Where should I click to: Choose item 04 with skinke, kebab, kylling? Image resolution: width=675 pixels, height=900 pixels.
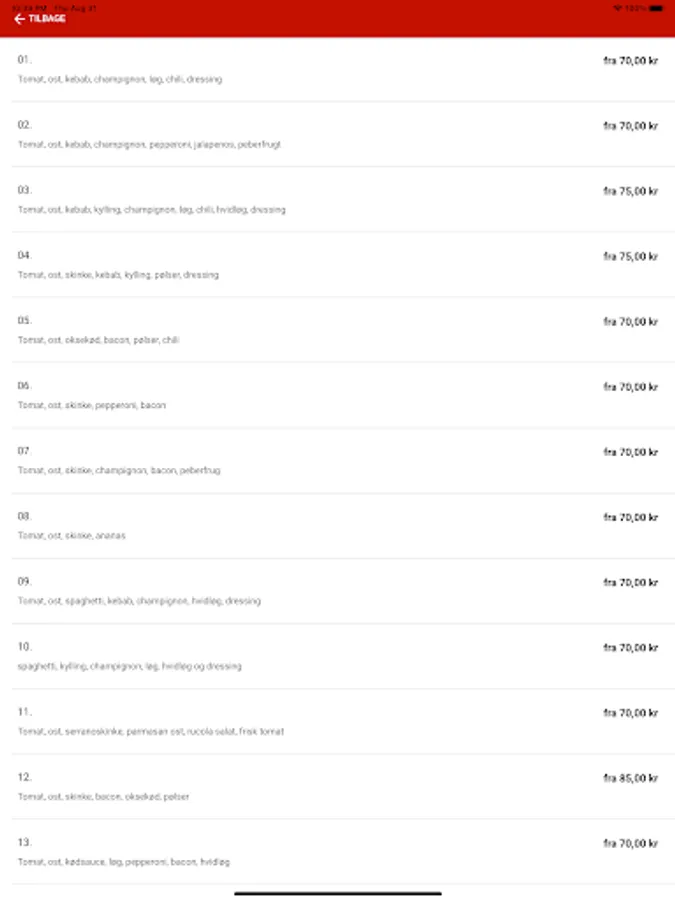337,264
